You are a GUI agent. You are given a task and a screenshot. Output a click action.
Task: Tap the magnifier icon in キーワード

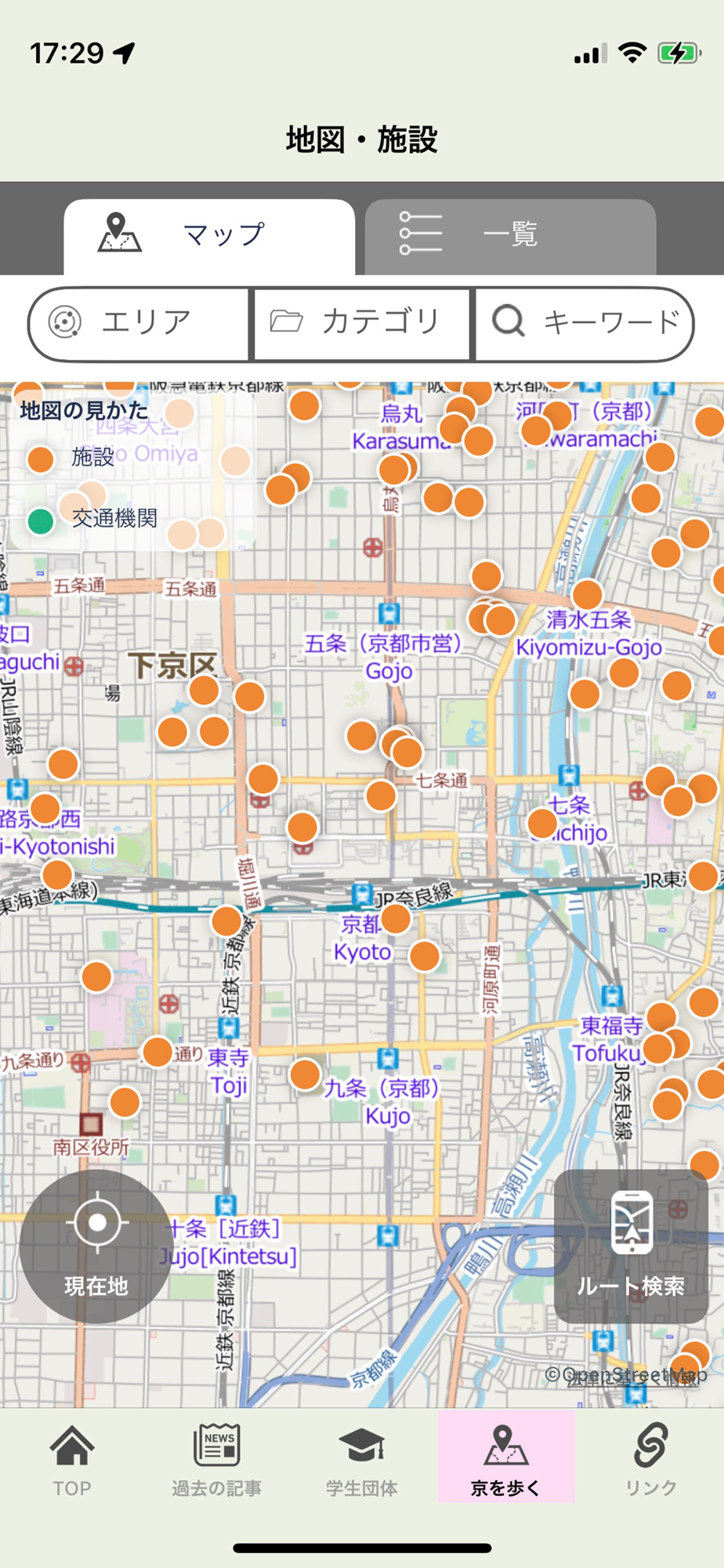509,321
